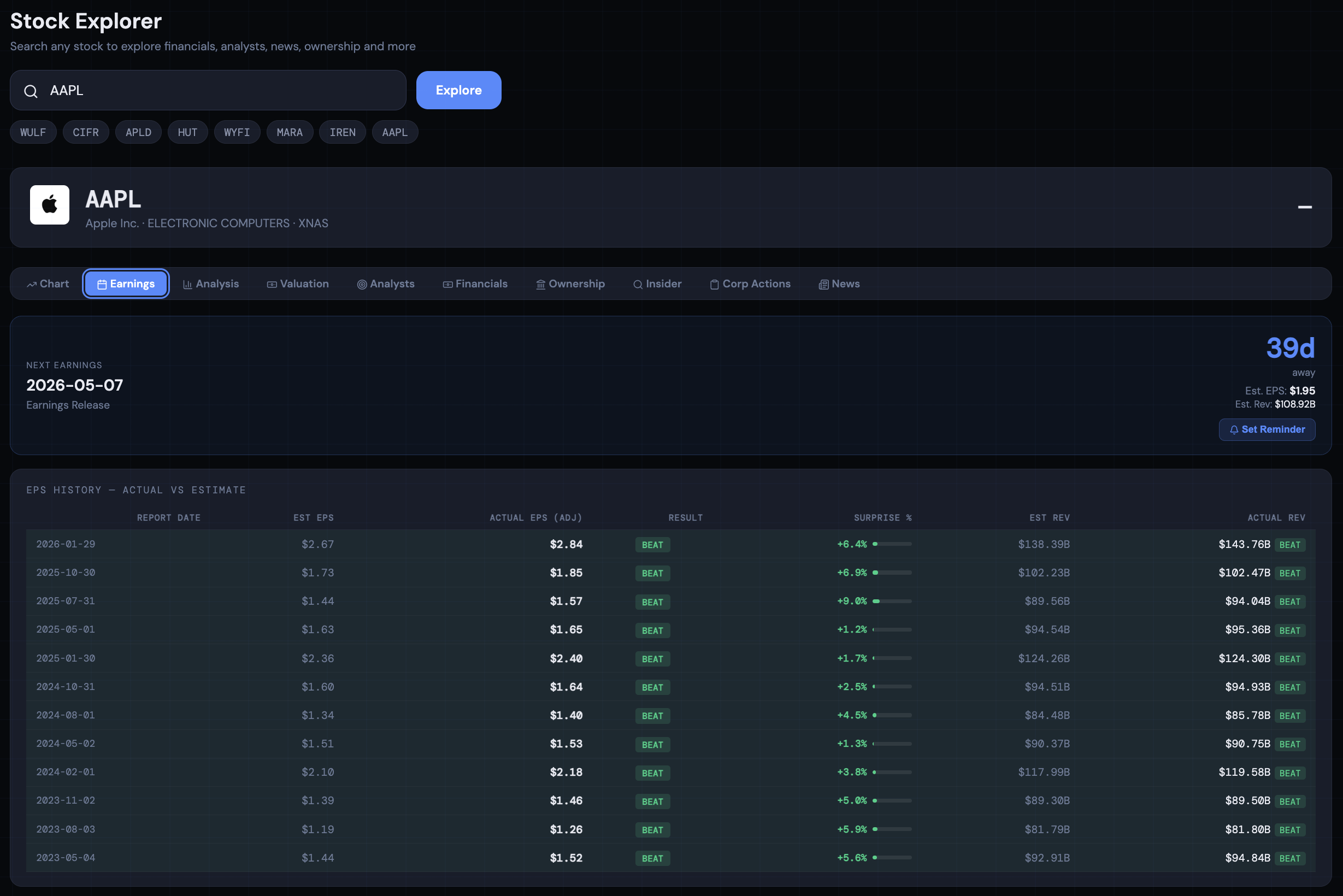Image resolution: width=1343 pixels, height=896 pixels.
Task: Select the MARA ticker chip
Action: (290, 133)
